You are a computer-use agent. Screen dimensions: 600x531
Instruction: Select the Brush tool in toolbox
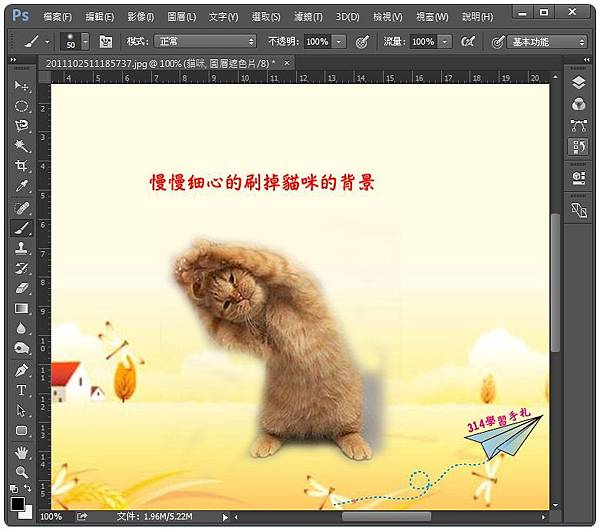coord(21,228)
